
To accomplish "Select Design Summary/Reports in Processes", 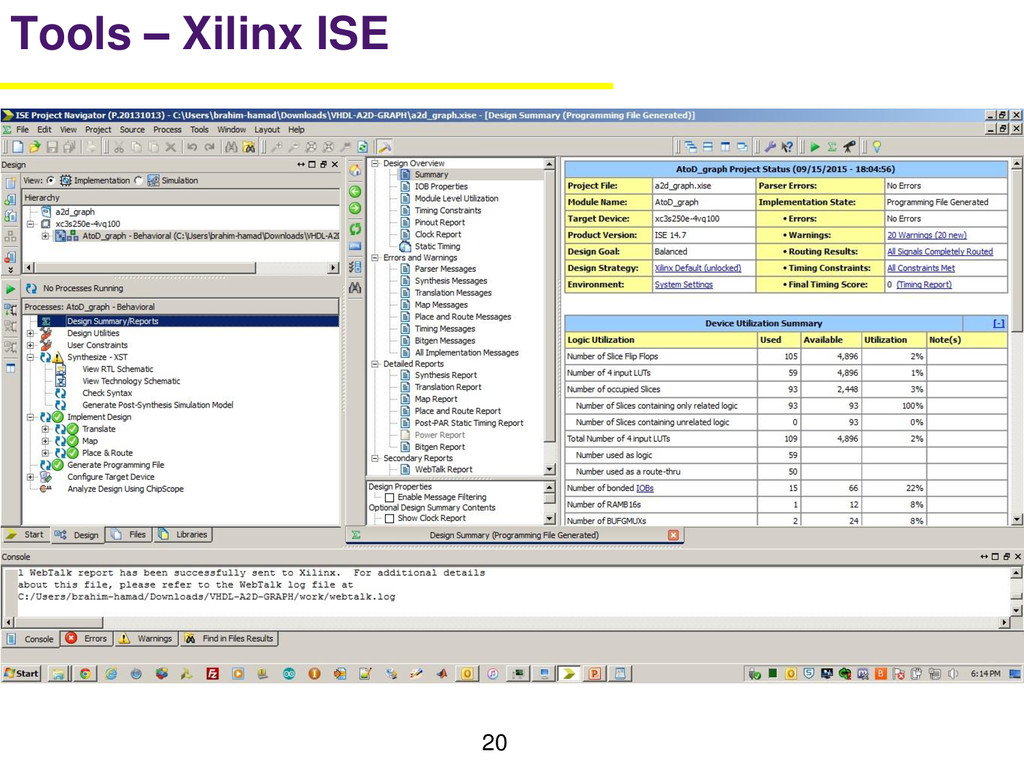I will point(113,321).
